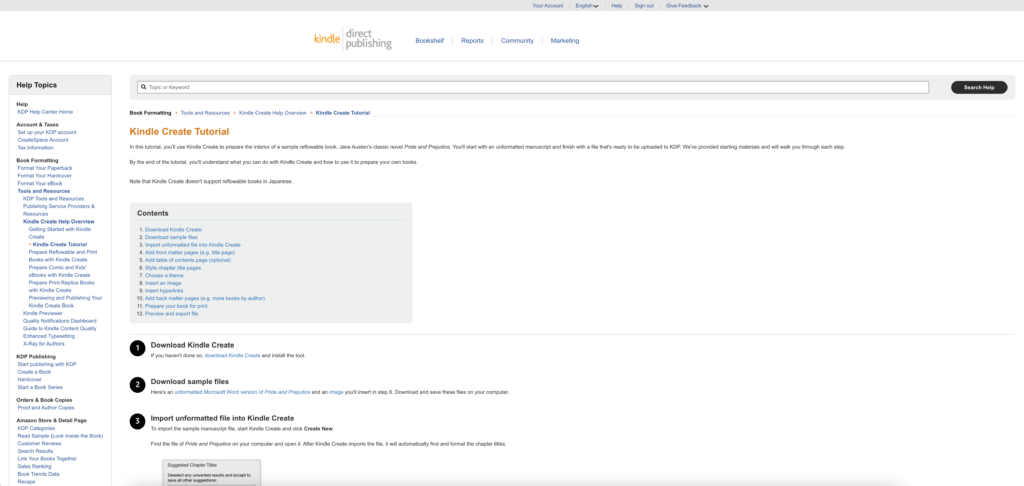Screen dimensions: 1024x486
Task: Open Kindle Create Help Overview breadcrumb
Action: pos(272,113)
